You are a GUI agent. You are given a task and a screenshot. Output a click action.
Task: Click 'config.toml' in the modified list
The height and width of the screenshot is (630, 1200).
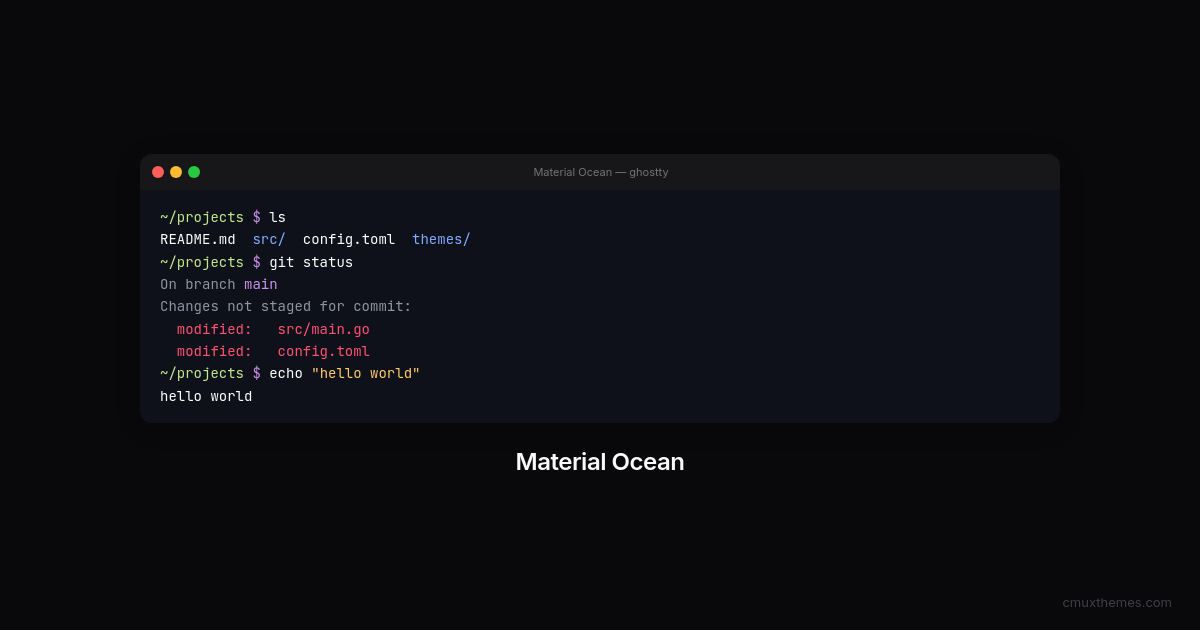point(324,351)
